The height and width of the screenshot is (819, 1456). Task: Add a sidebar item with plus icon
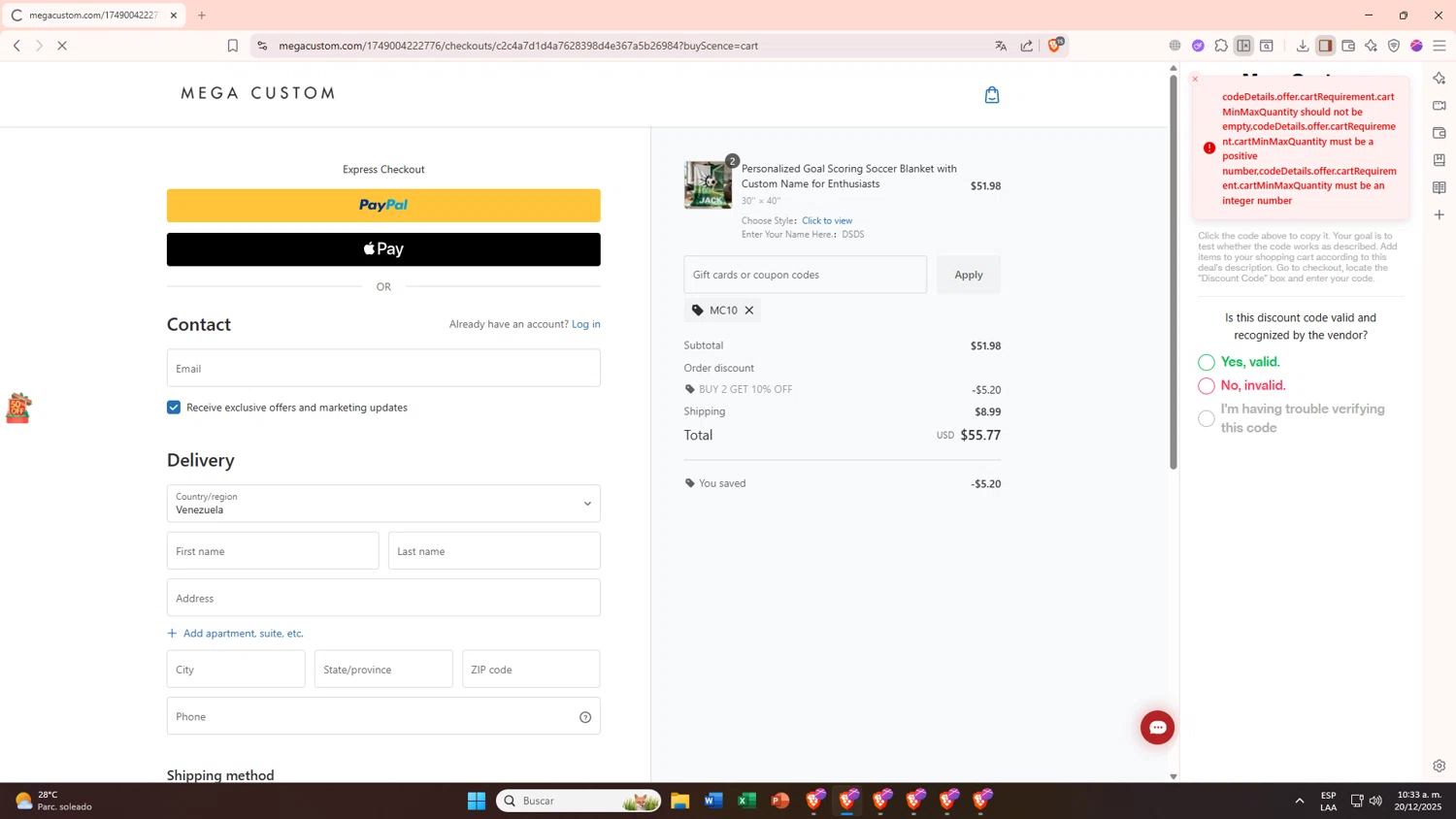[x=1439, y=214]
